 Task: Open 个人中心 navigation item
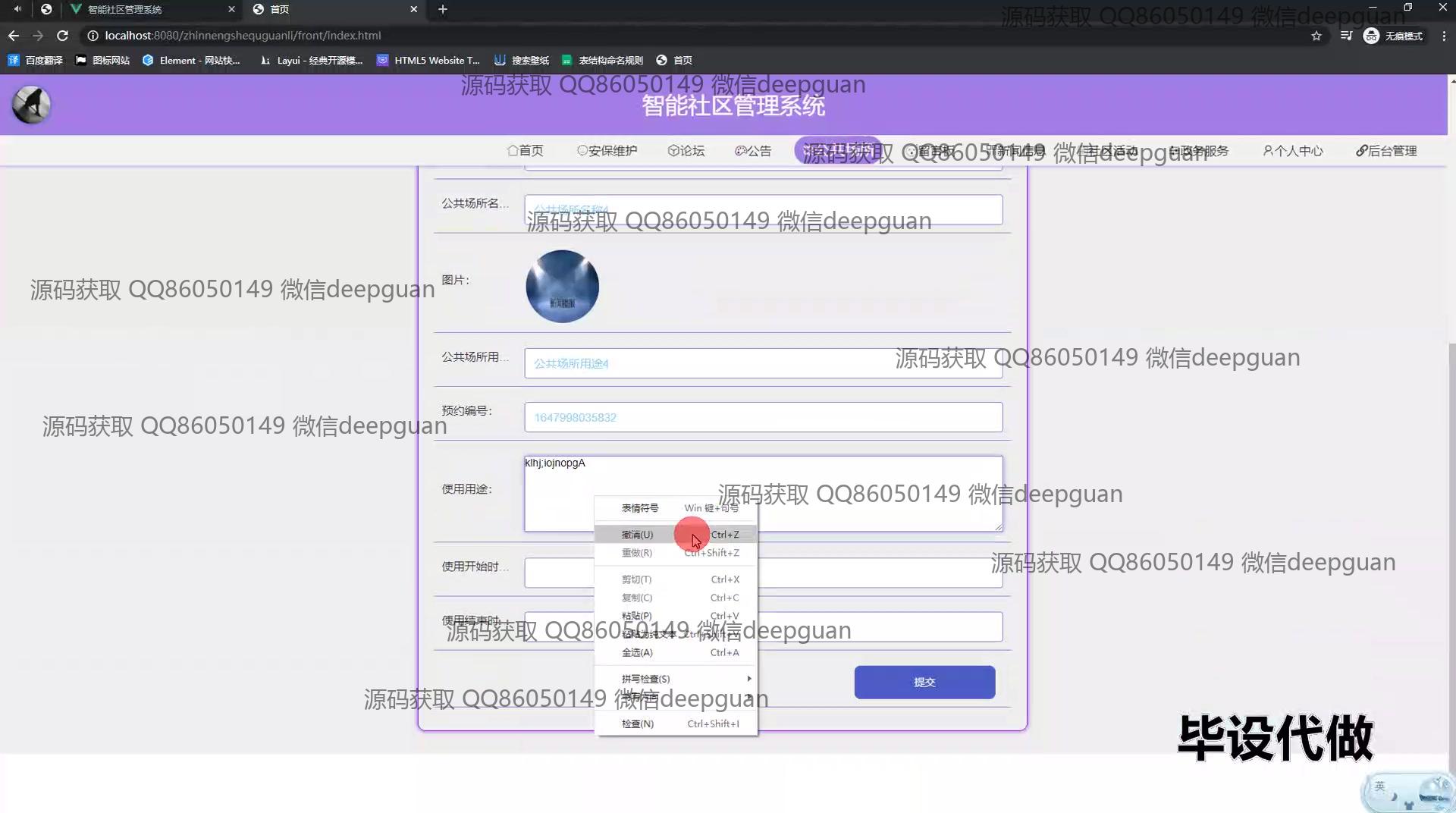pyautogui.click(x=1293, y=151)
